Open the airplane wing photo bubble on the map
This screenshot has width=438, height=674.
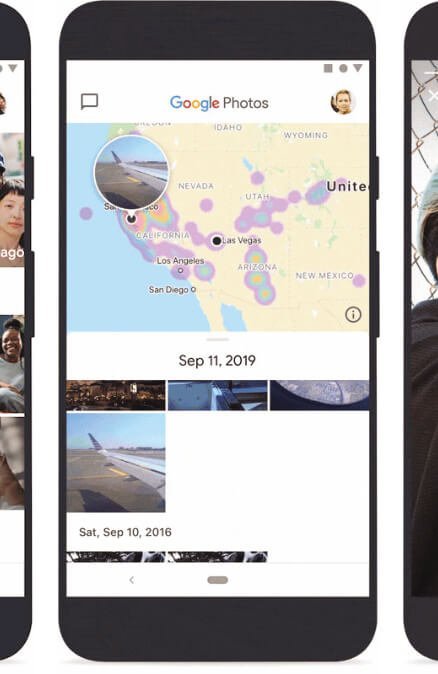[131, 172]
